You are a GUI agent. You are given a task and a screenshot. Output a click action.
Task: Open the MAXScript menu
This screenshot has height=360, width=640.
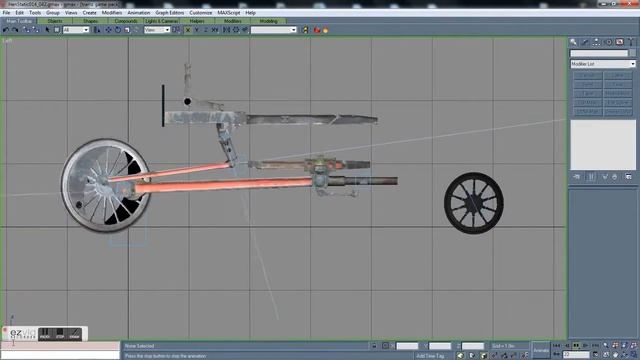(x=229, y=13)
